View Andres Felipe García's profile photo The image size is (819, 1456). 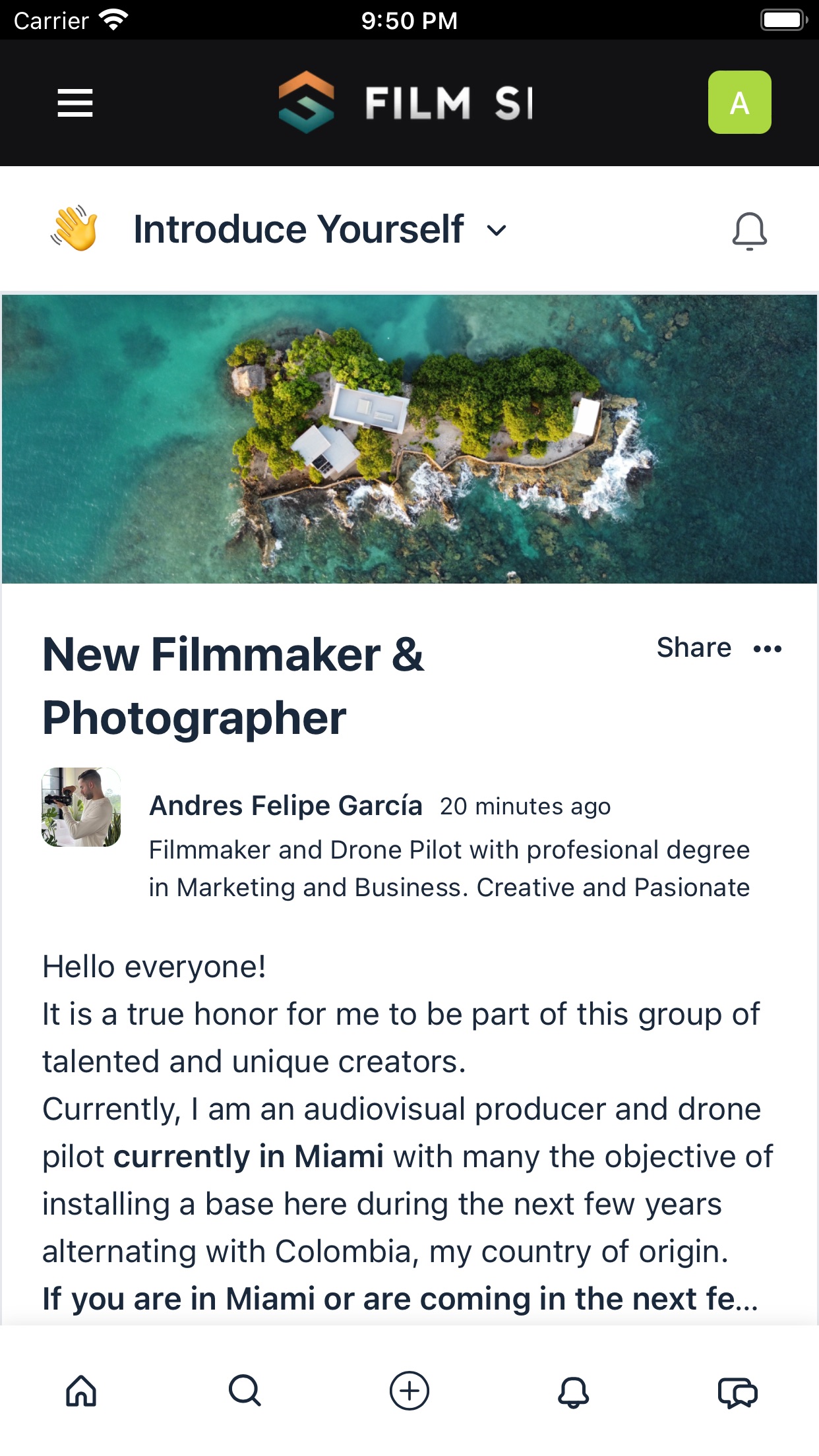point(81,806)
